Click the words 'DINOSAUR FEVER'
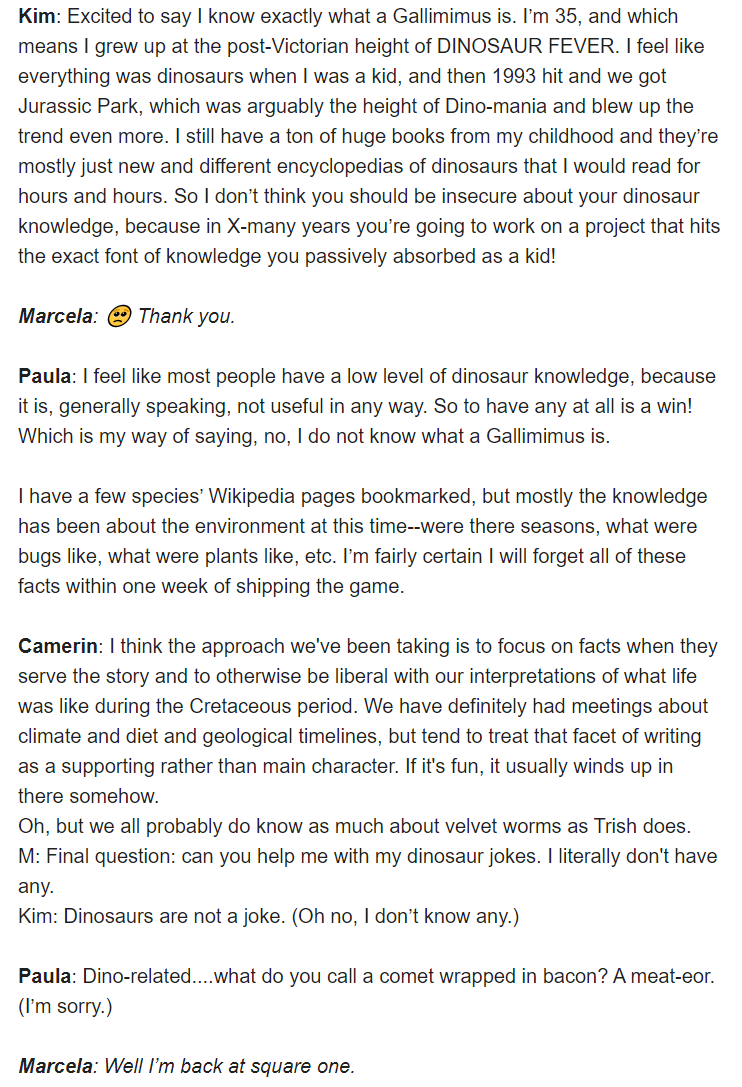This screenshot has width=742, height=1087. tap(526, 46)
